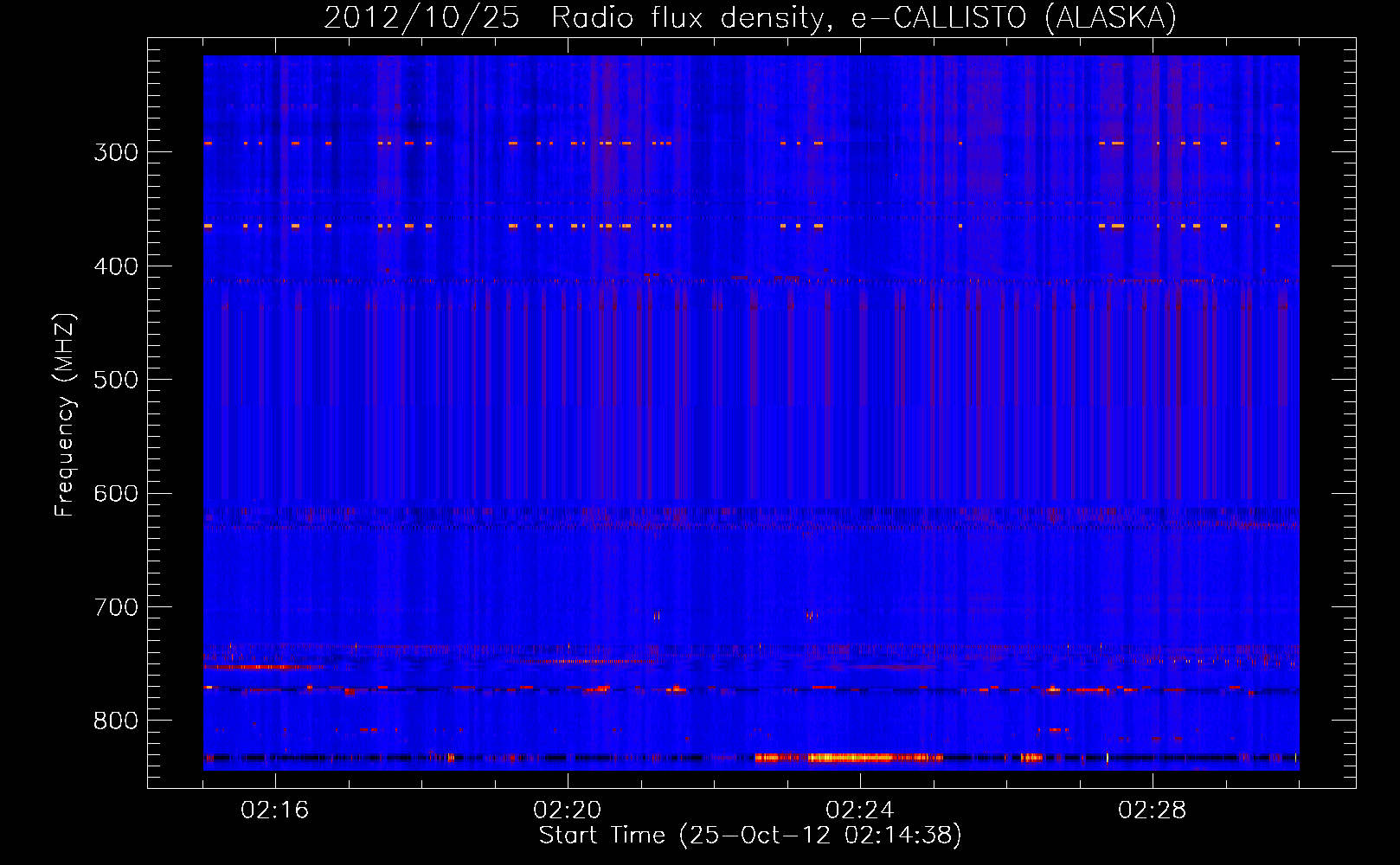Select the 500 frequency tick label
Viewport: 1400px width, 865px height.
pos(116,380)
